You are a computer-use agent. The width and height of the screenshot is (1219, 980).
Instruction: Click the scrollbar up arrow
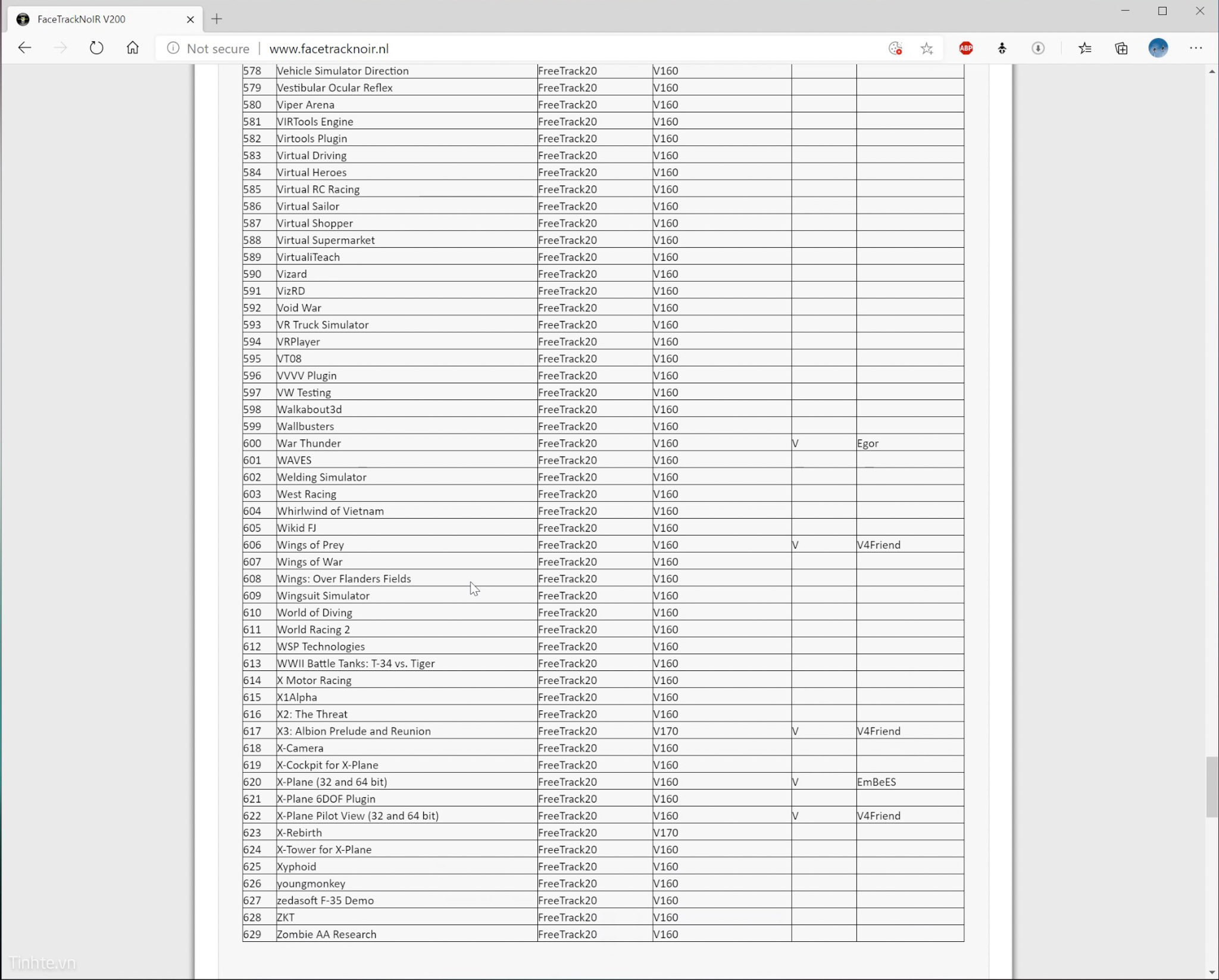pos(1212,71)
